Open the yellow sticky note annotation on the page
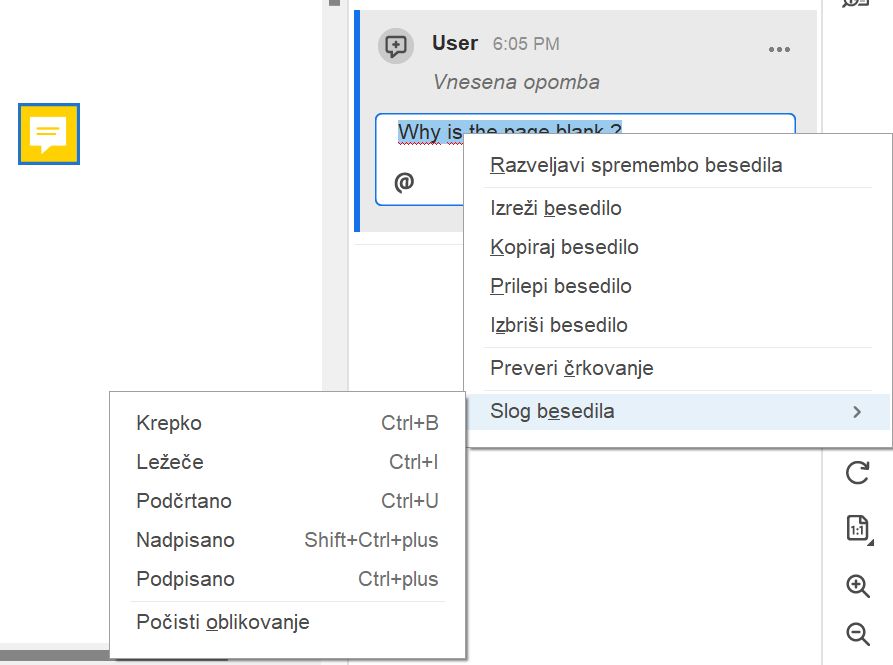 (47, 134)
